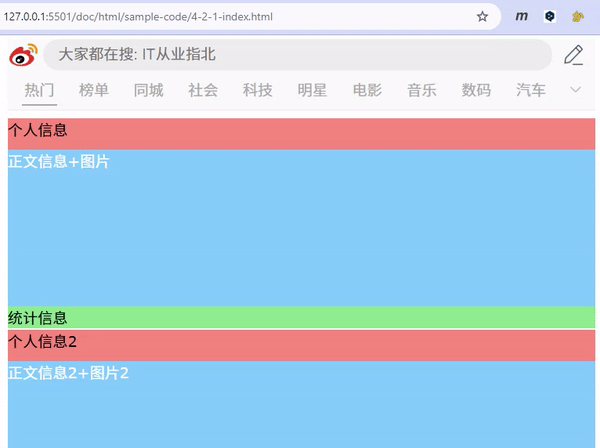Click the Weibo logo icon

pos(23,55)
